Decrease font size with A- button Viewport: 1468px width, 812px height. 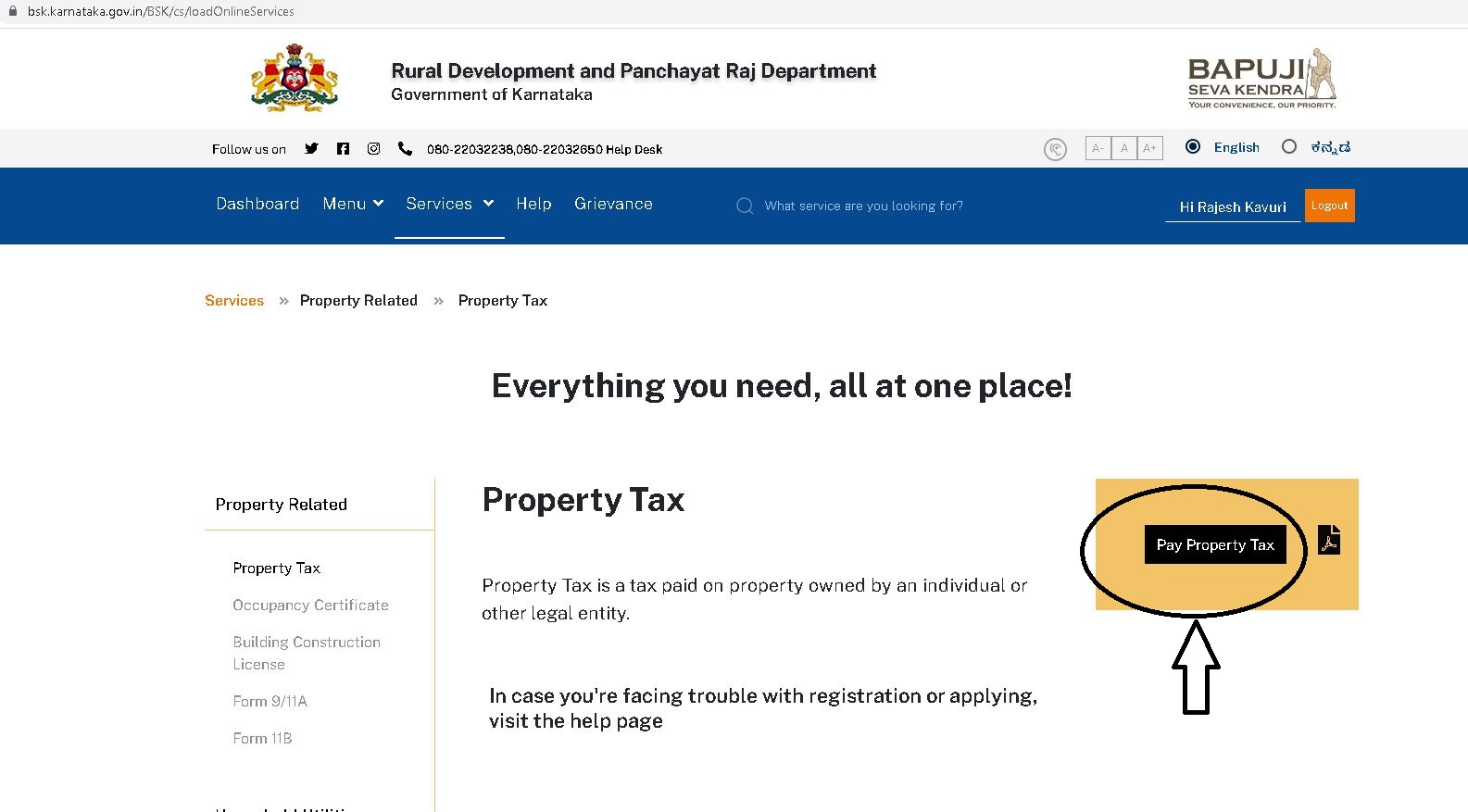(x=1098, y=148)
